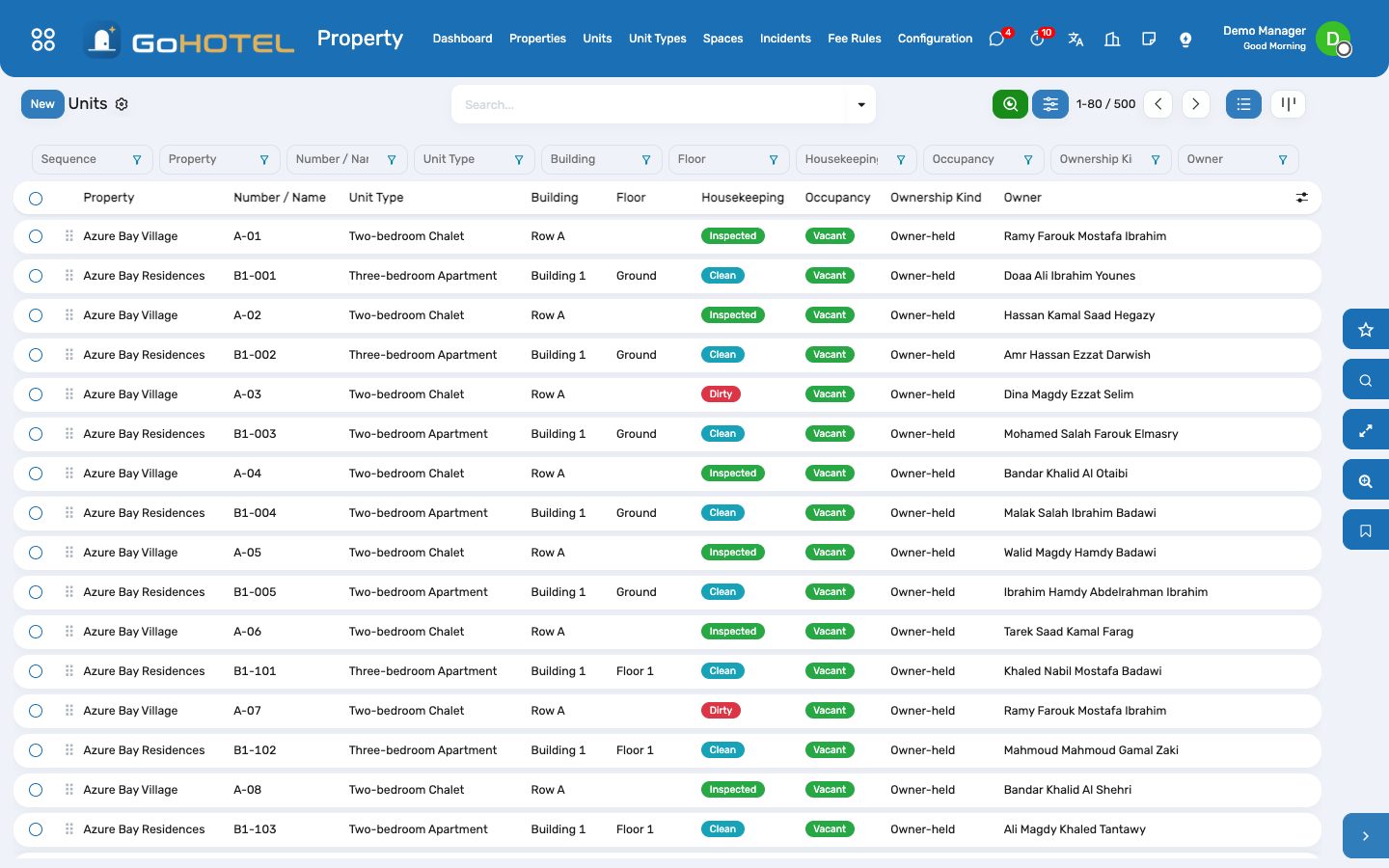Open the Occupancy filter field

point(983,159)
